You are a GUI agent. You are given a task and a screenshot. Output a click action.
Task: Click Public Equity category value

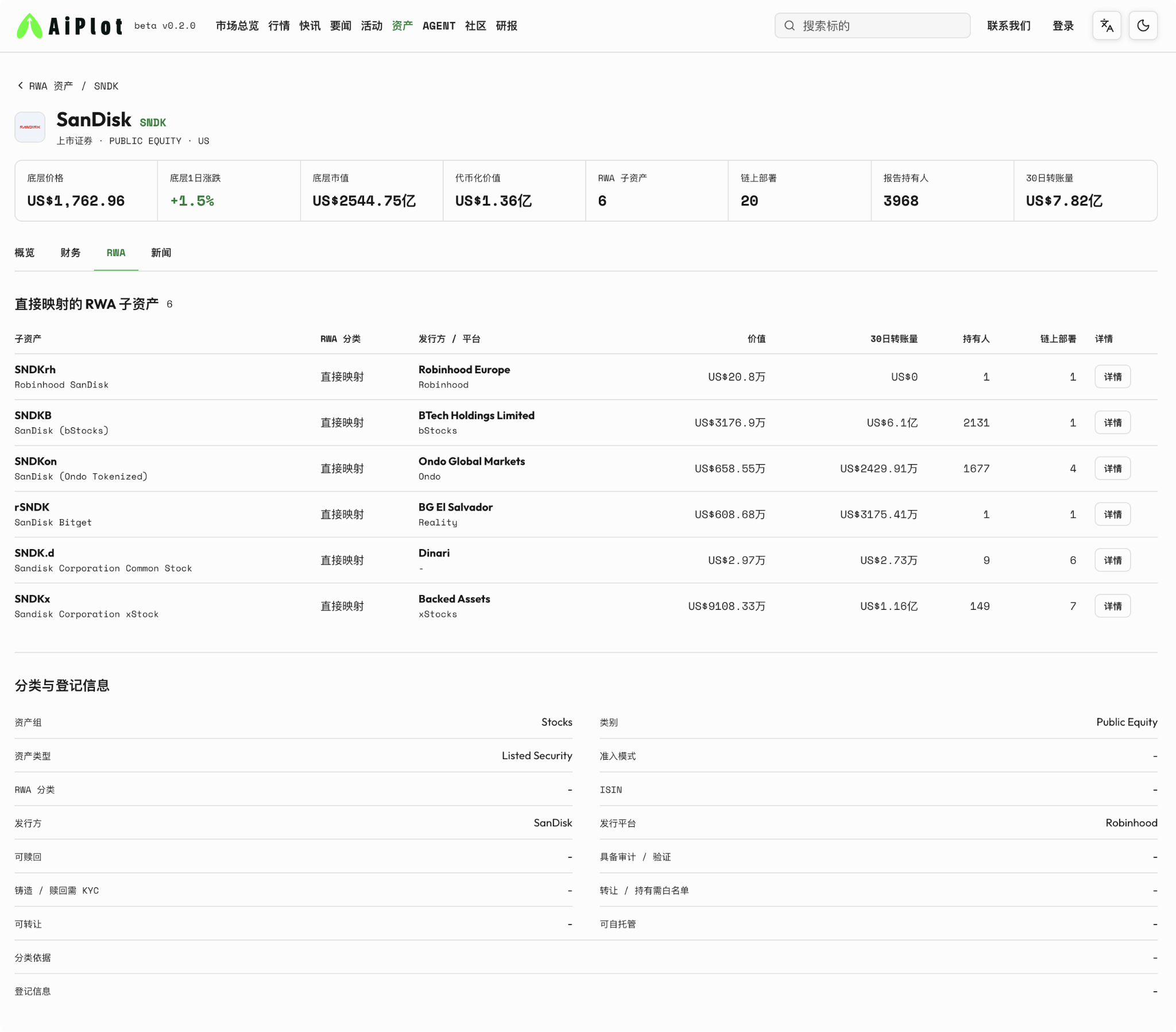[x=1127, y=722]
